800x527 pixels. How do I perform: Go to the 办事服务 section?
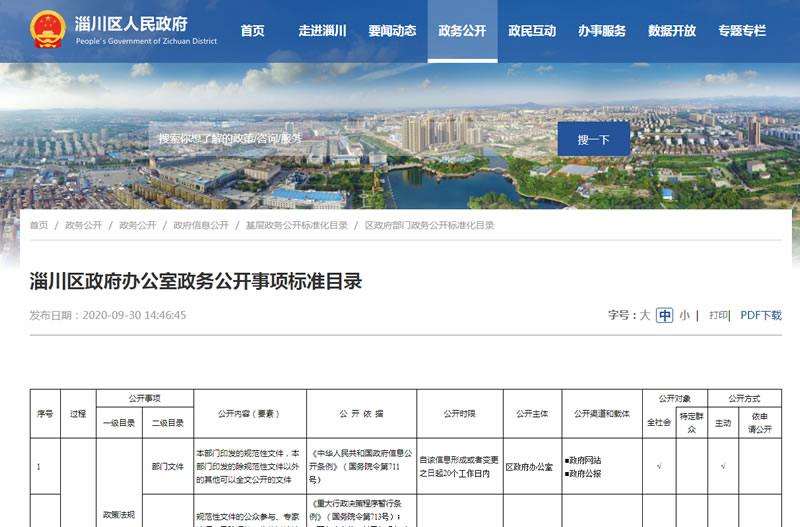(602, 31)
